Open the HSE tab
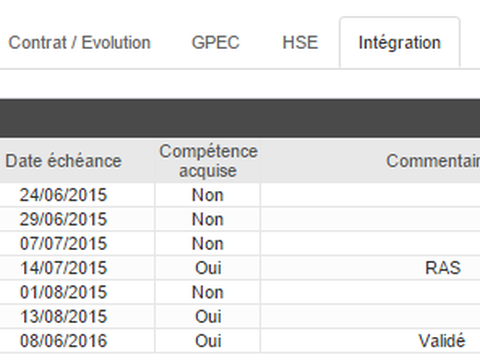The height and width of the screenshot is (360, 480). coord(300,43)
